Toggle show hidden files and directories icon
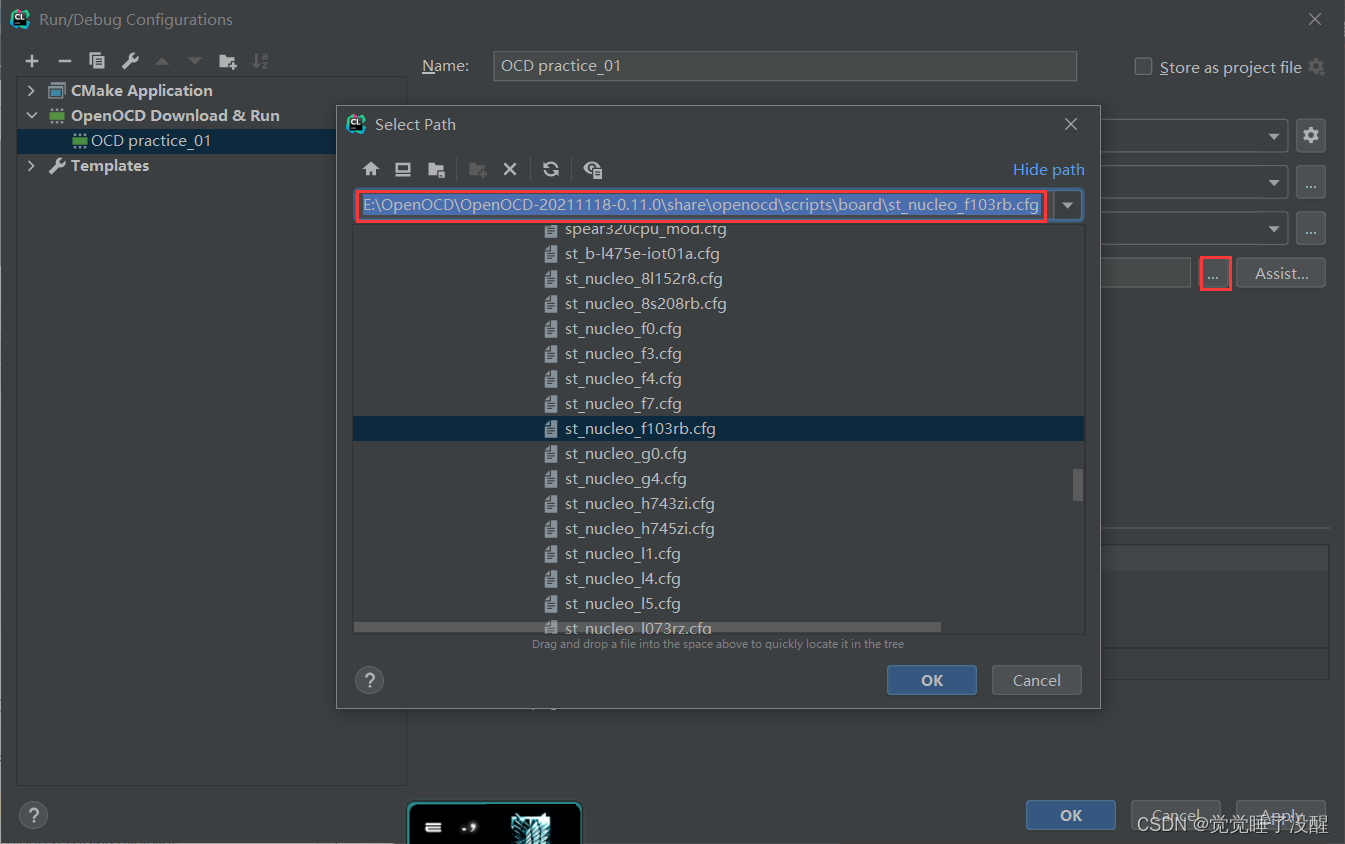 pos(593,169)
